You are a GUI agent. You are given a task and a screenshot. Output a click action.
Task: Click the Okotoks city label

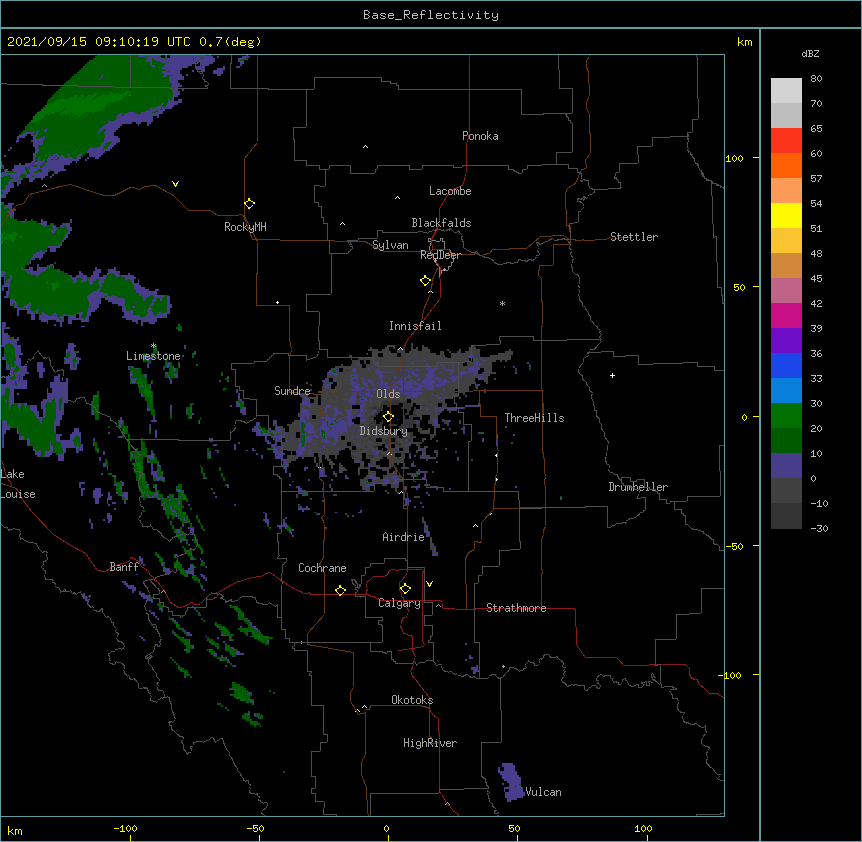412,700
